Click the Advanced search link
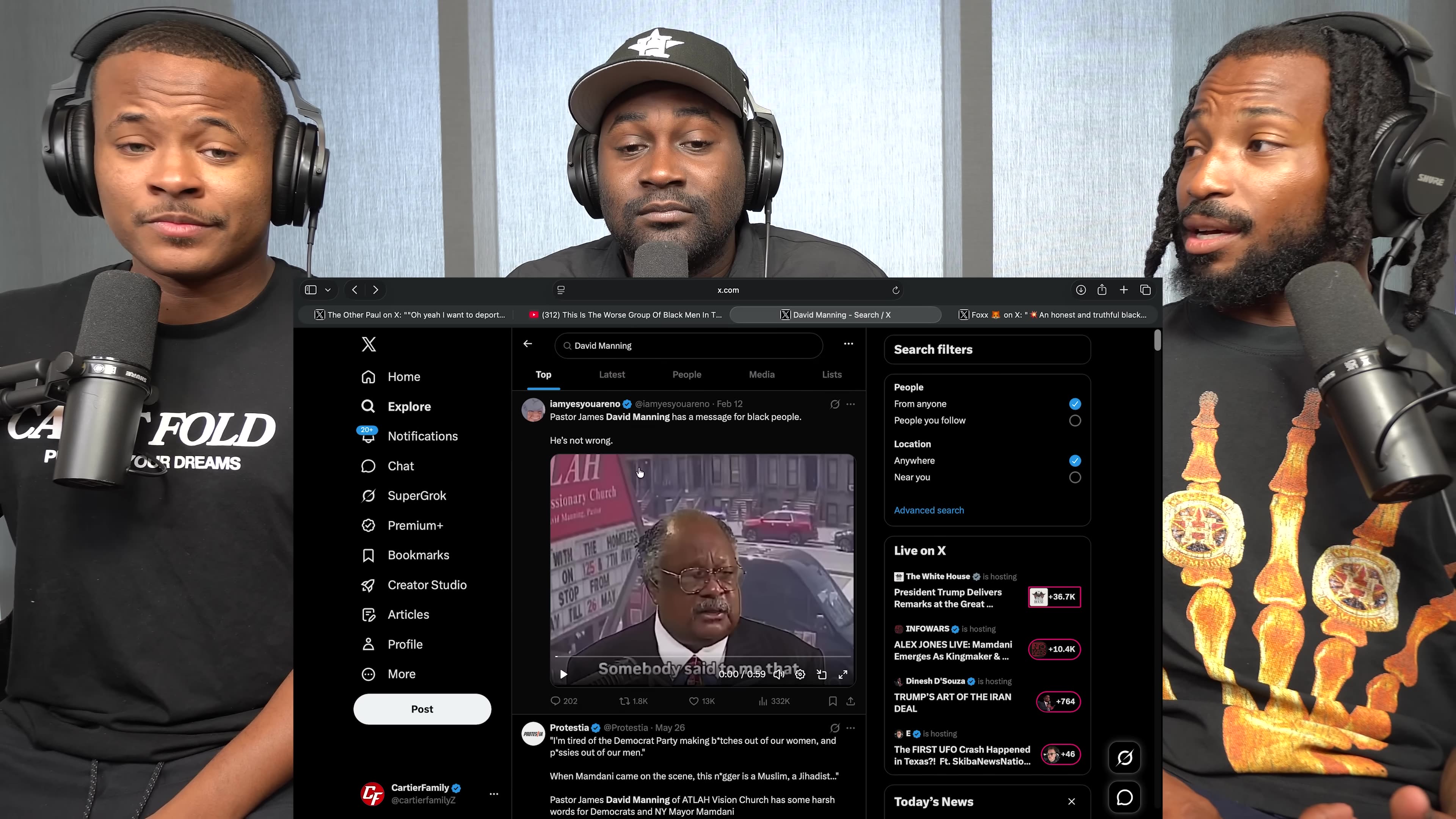The width and height of the screenshot is (1456, 819). (929, 510)
